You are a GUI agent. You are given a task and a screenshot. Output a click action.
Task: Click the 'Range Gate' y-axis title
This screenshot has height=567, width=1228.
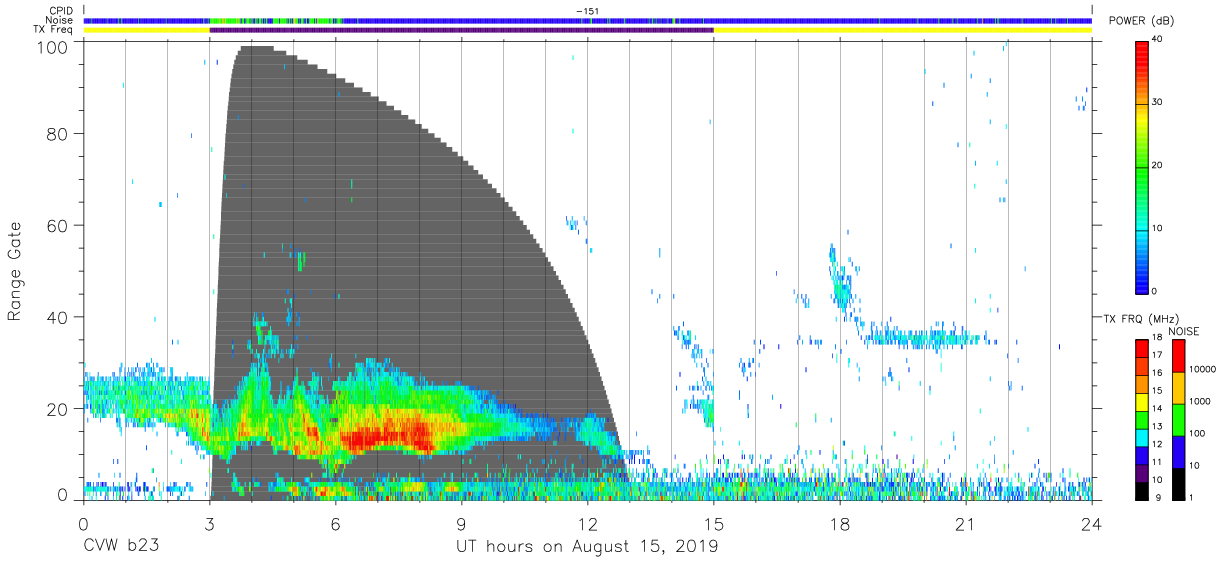pyautogui.click(x=15, y=271)
